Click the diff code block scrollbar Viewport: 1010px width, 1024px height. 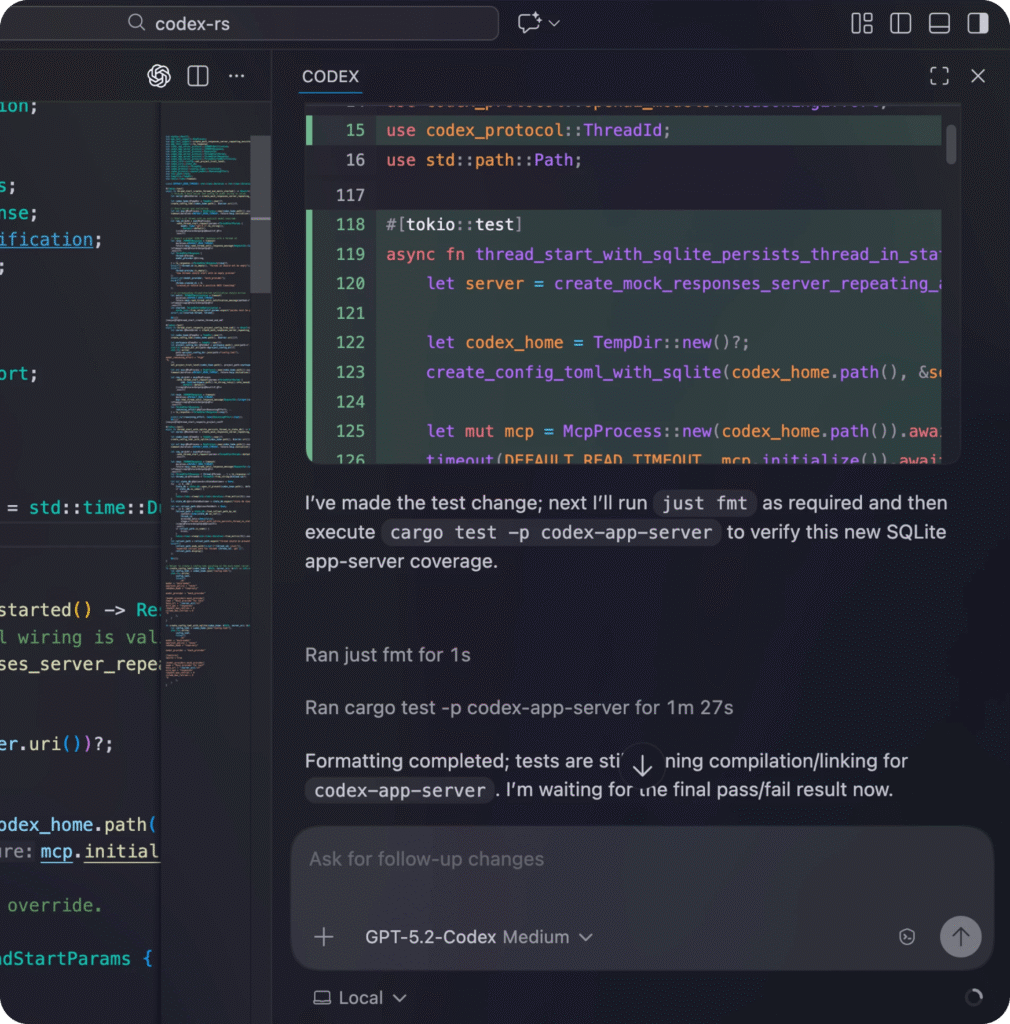point(951,144)
